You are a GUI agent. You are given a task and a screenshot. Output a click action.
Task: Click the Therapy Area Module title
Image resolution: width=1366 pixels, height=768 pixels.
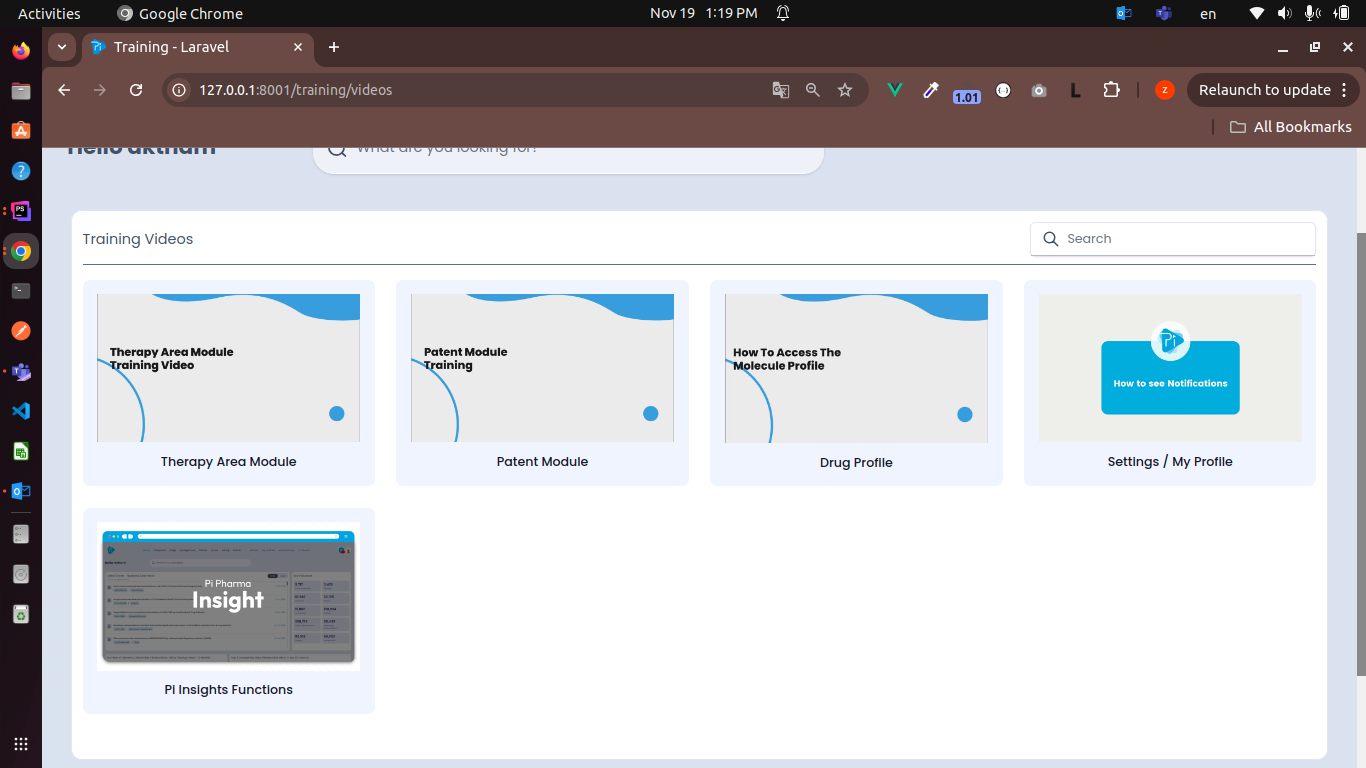point(228,462)
